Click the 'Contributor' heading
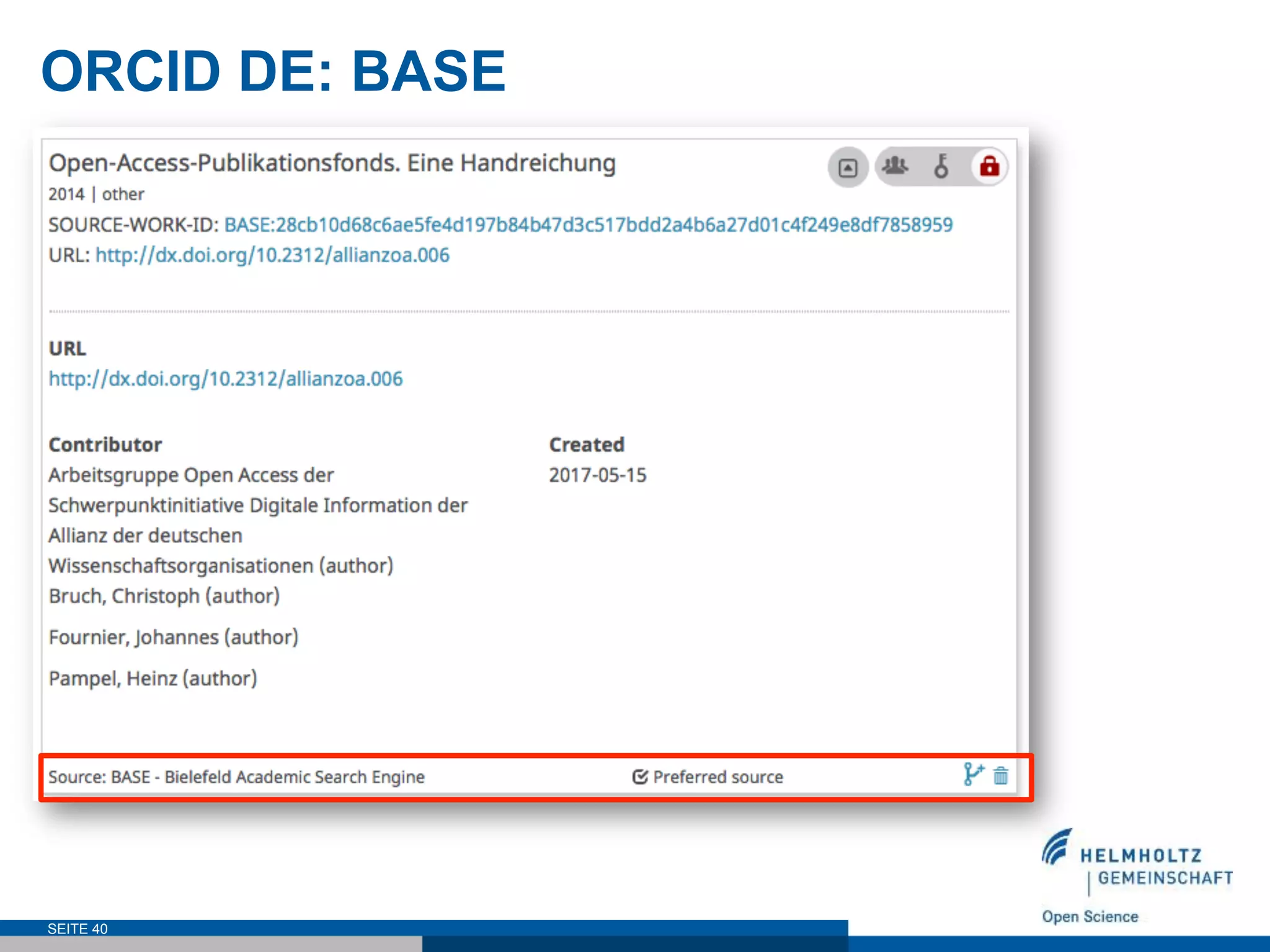Viewport: 1270px width, 952px height. pyautogui.click(x=105, y=444)
